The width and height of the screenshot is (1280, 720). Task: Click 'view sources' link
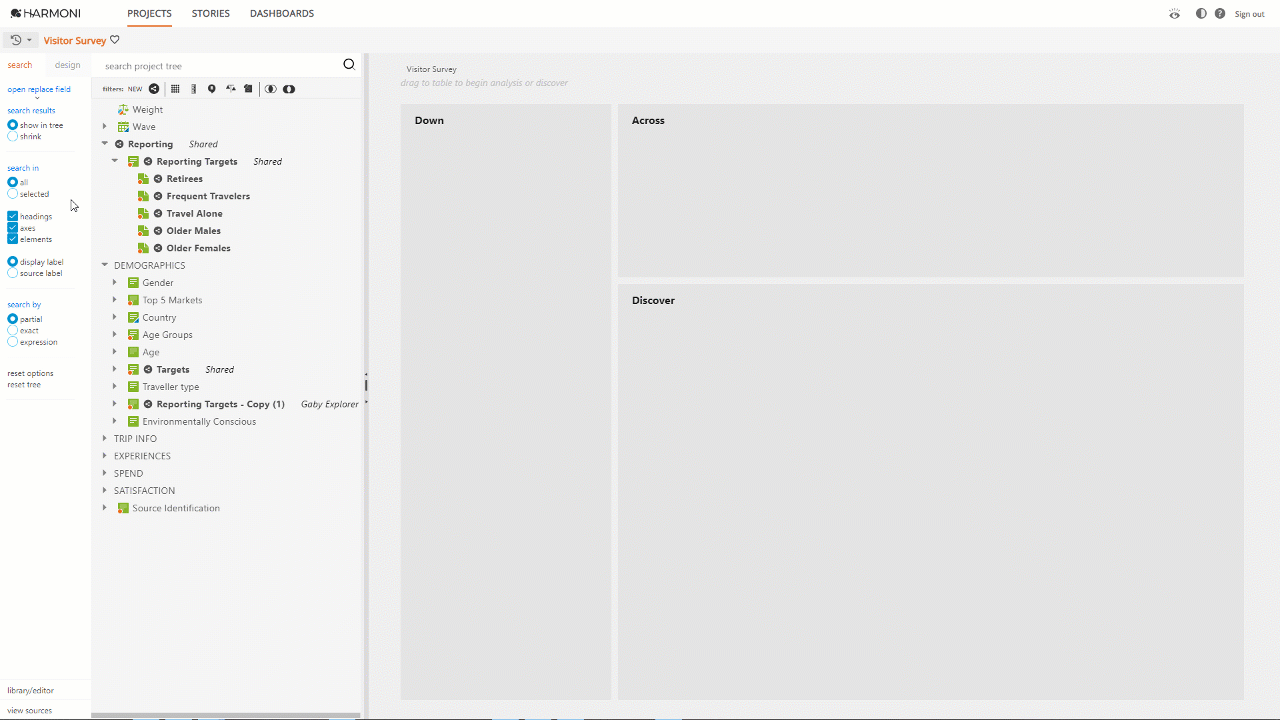coord(30,710)
